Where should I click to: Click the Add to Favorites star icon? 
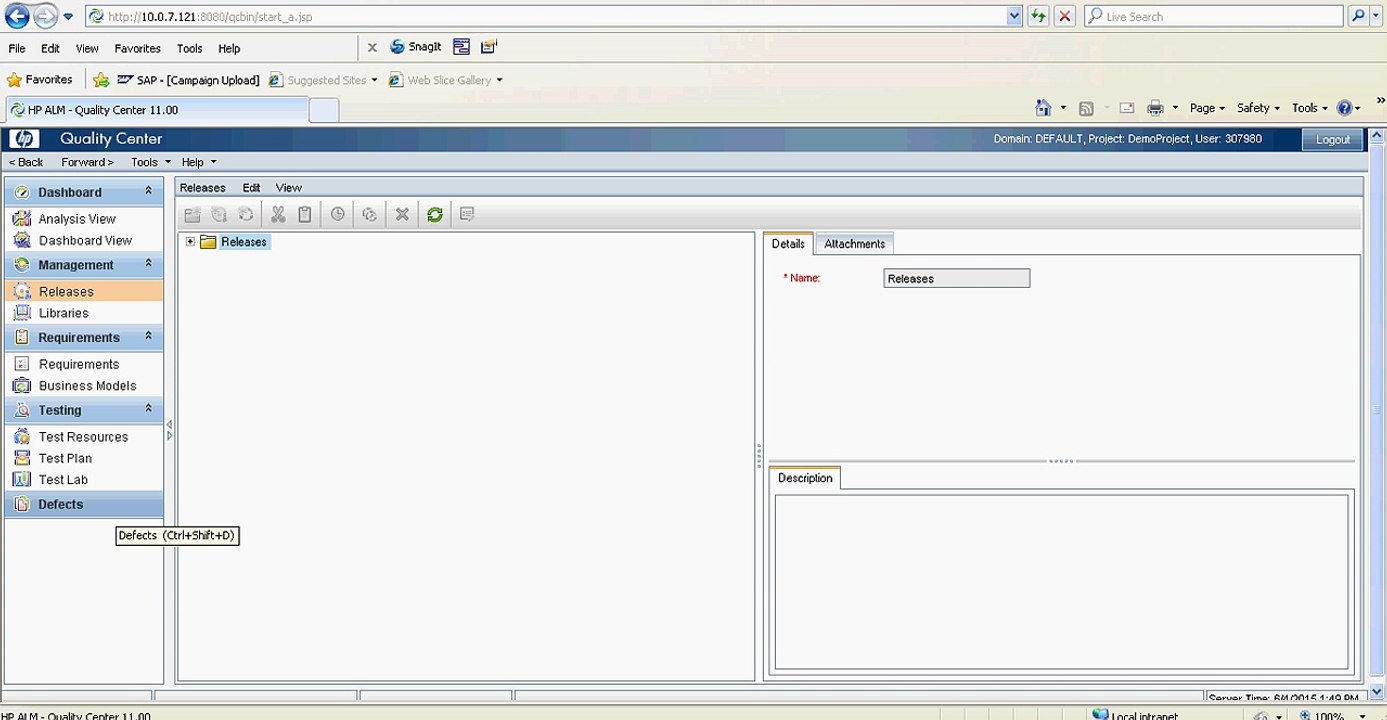coord(101,80)
